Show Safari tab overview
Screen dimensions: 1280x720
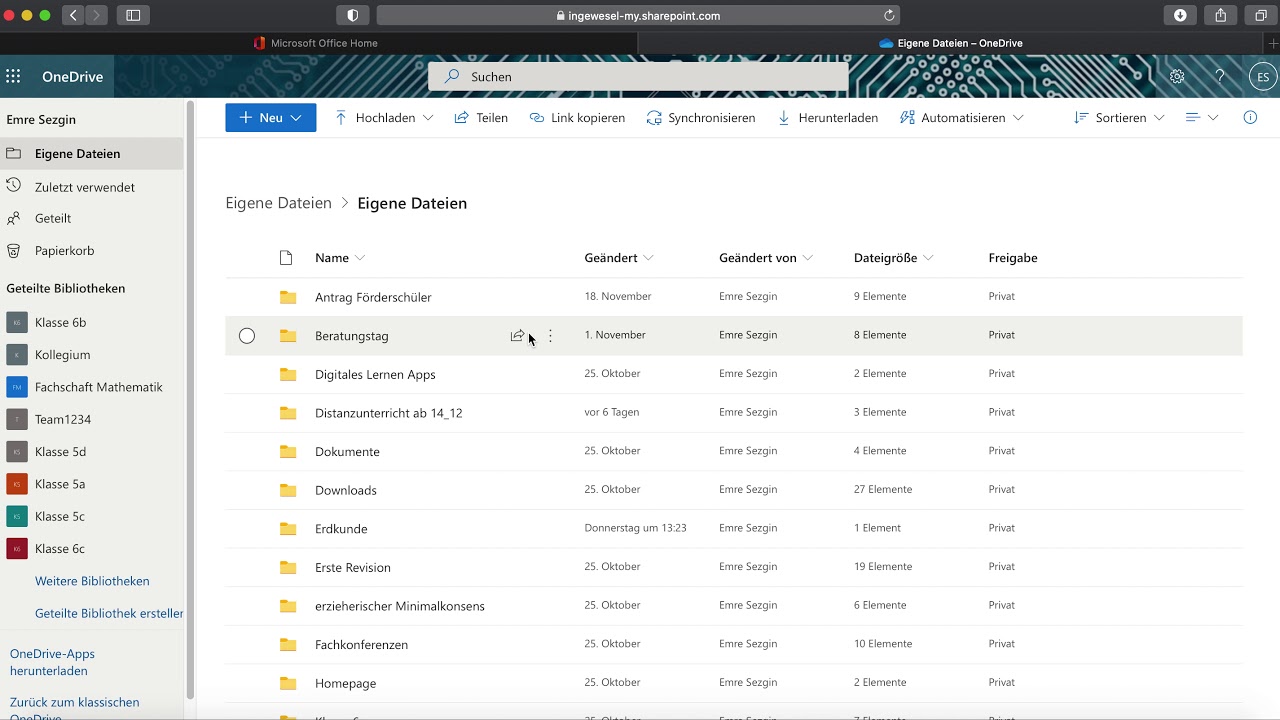pos(1261,15)
